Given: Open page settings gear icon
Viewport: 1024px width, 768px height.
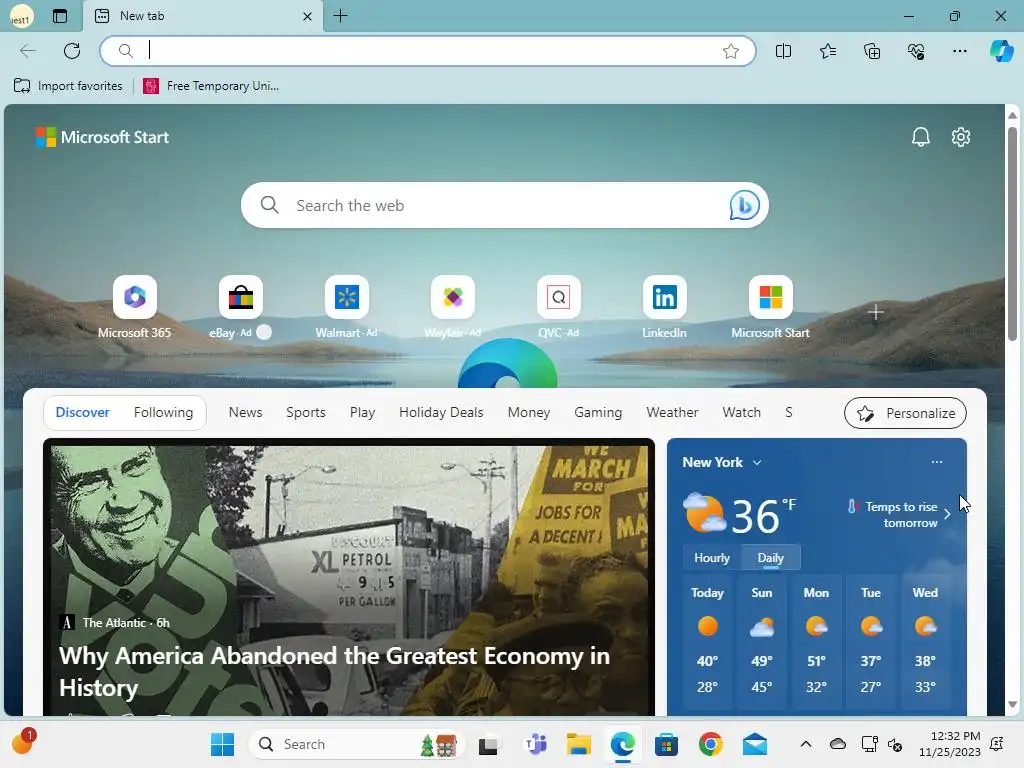Looking at the screenshot, I should (x=961, y=137).
